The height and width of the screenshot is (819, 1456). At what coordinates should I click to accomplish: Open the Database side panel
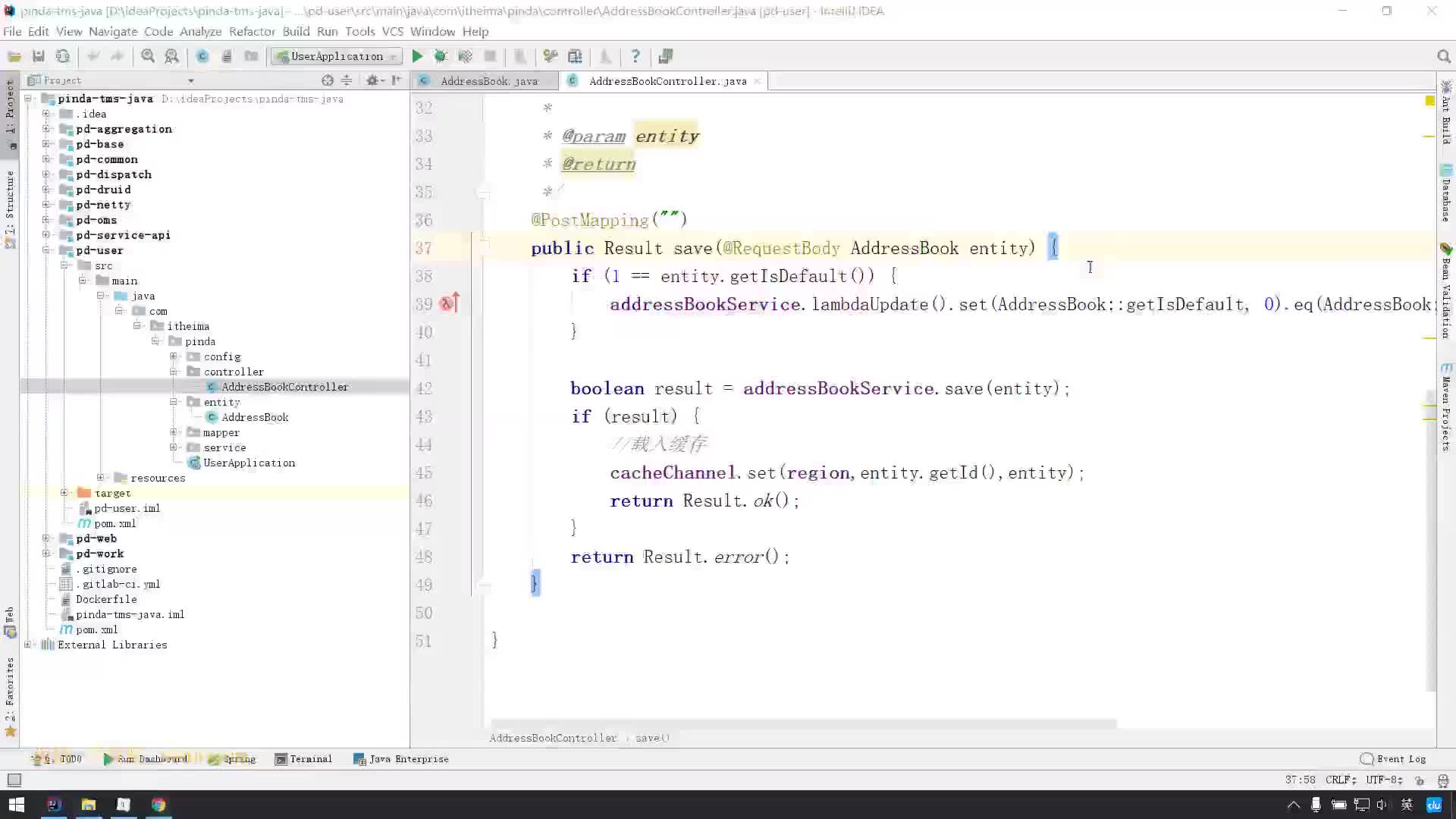[1446, 193]
